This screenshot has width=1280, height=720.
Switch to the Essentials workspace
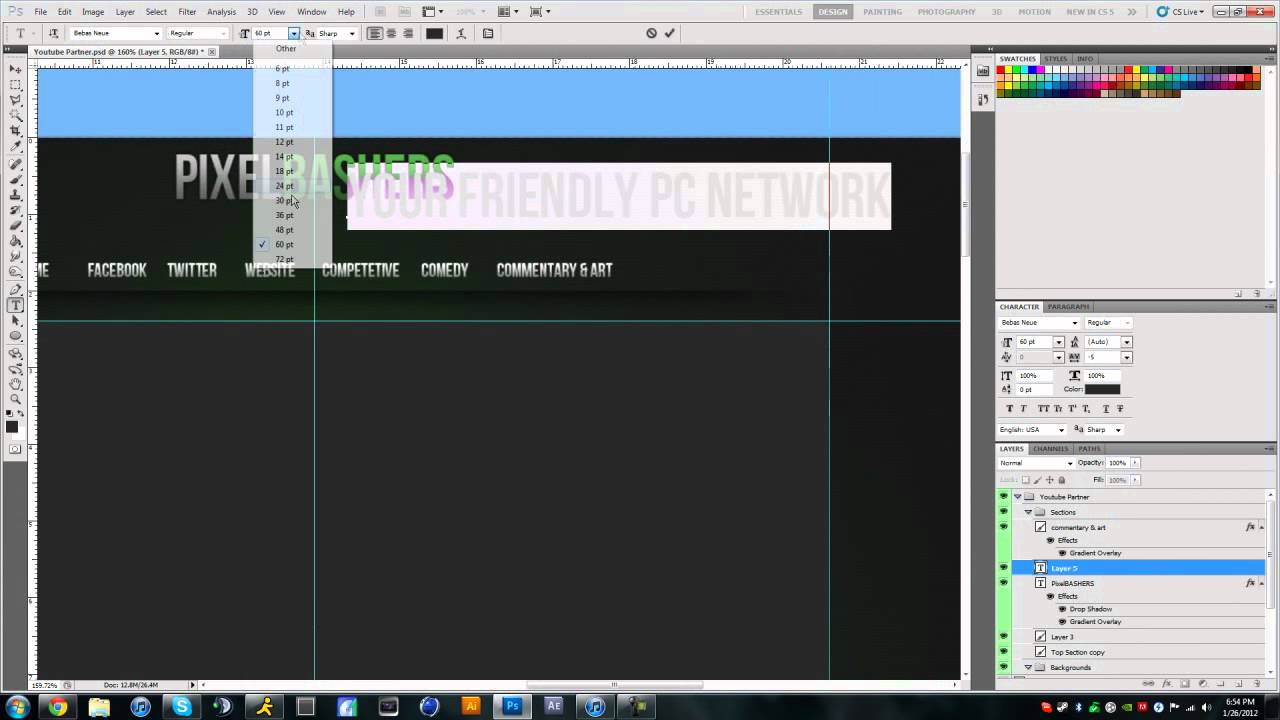click(779, 12)
